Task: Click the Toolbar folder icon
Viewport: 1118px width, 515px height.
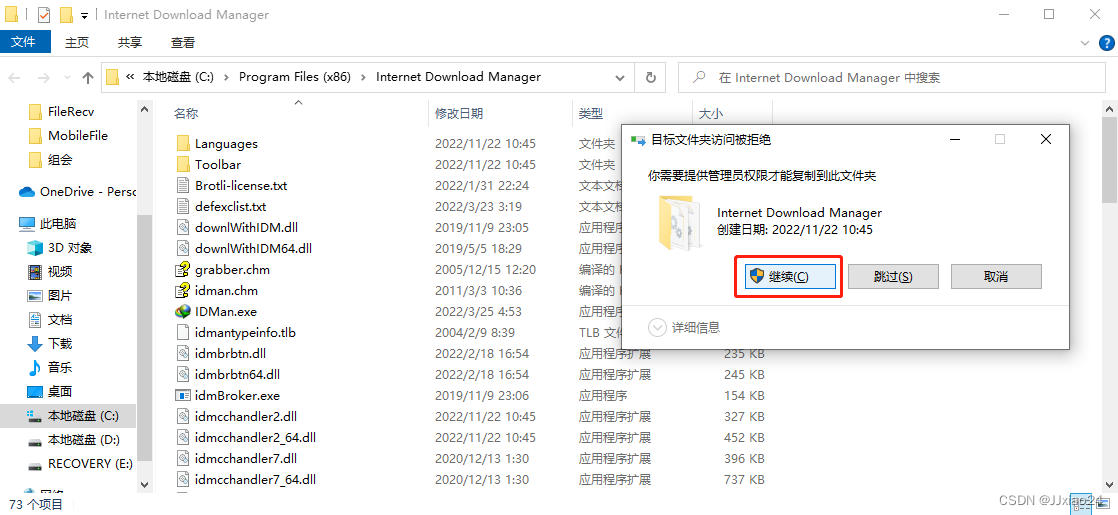Action: [x=183, y=164]
